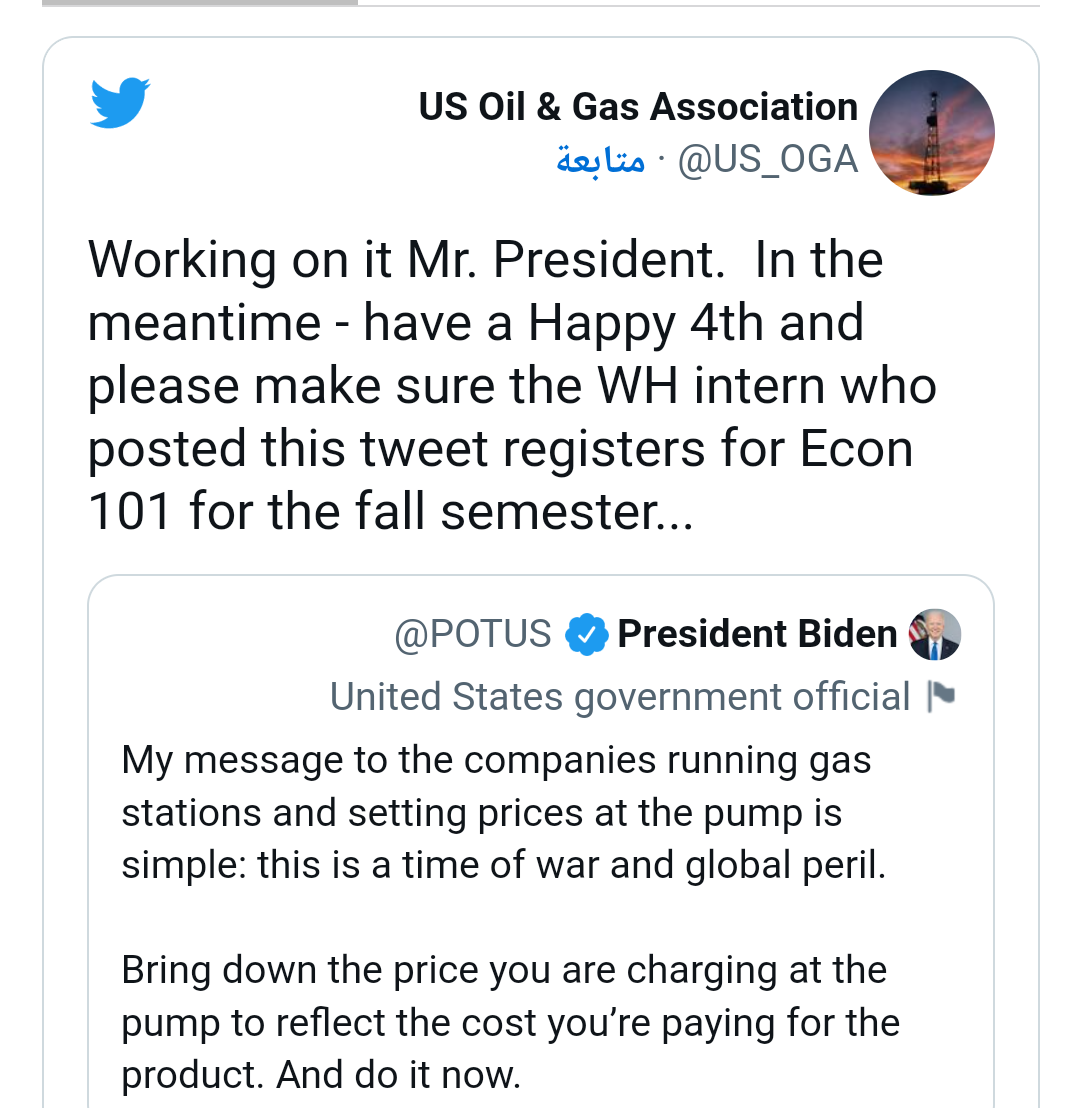Image resolution: width=1080 pixels, height=1108 pixels.
Task: Open President Biden's small profile photo
Action: pos(934,634)
